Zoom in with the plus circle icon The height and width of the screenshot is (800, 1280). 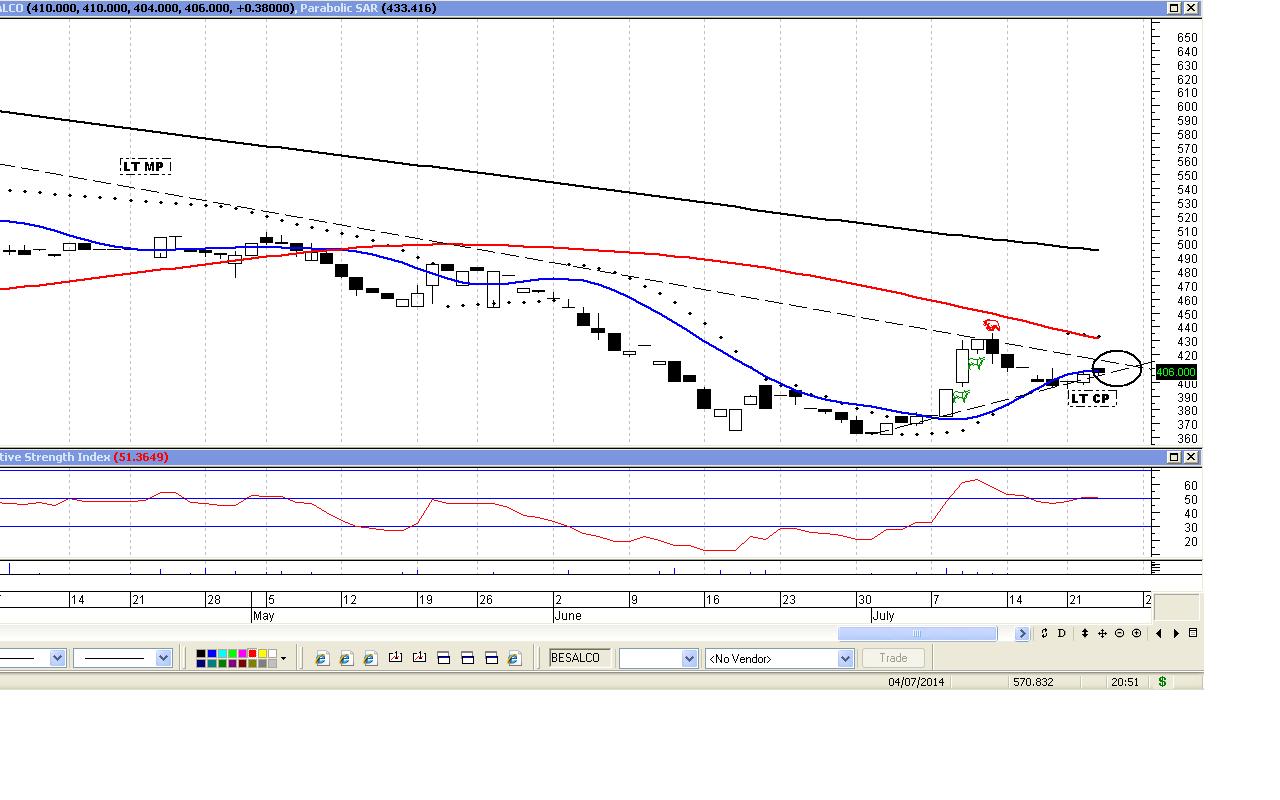[x=1136, y=633]
